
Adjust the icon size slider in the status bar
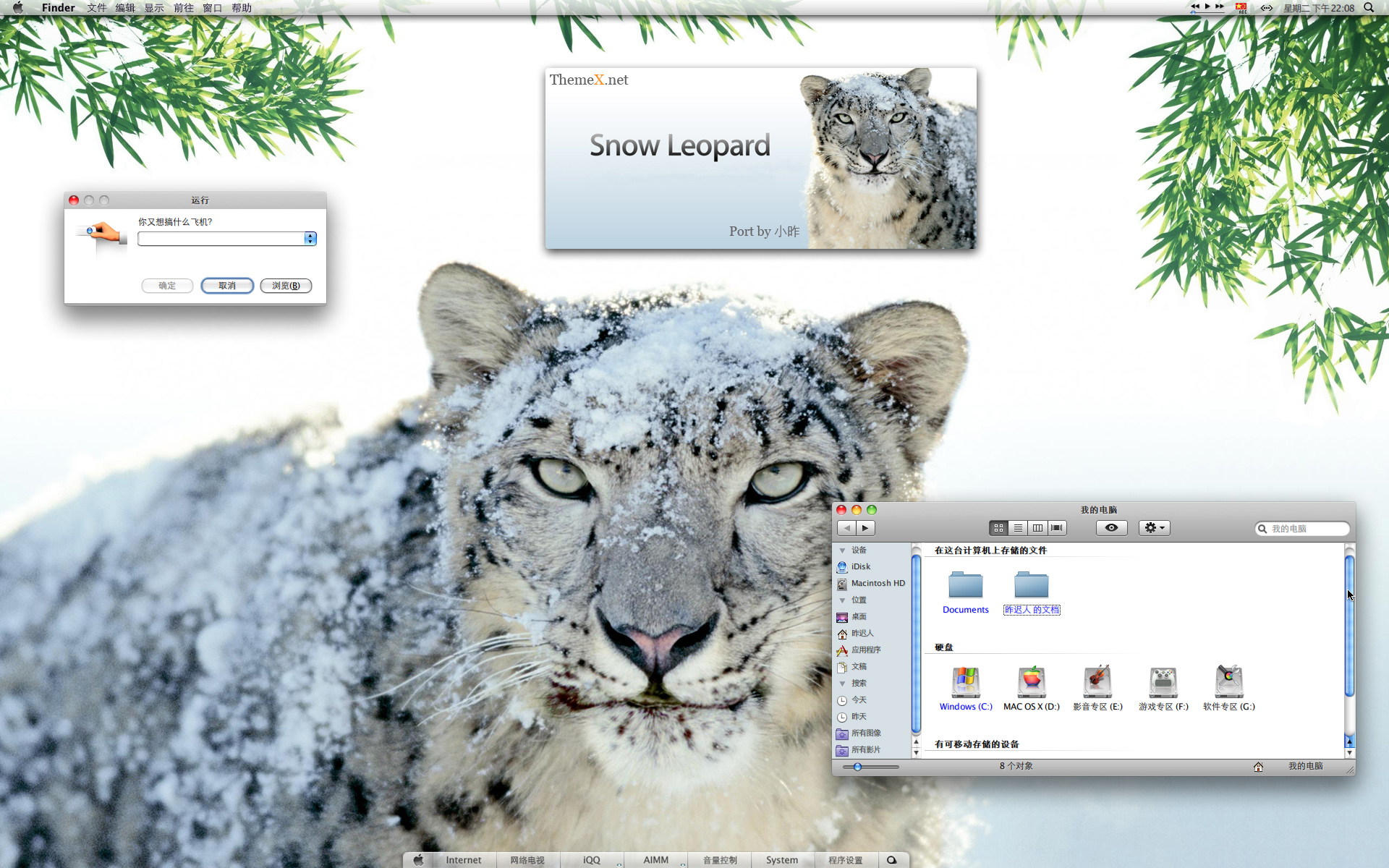[x=871, y=767]
